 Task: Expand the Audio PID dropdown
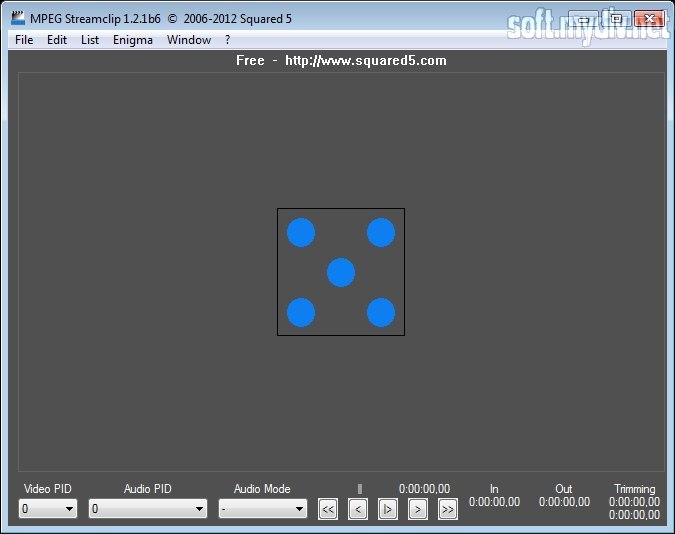[148, 509]
